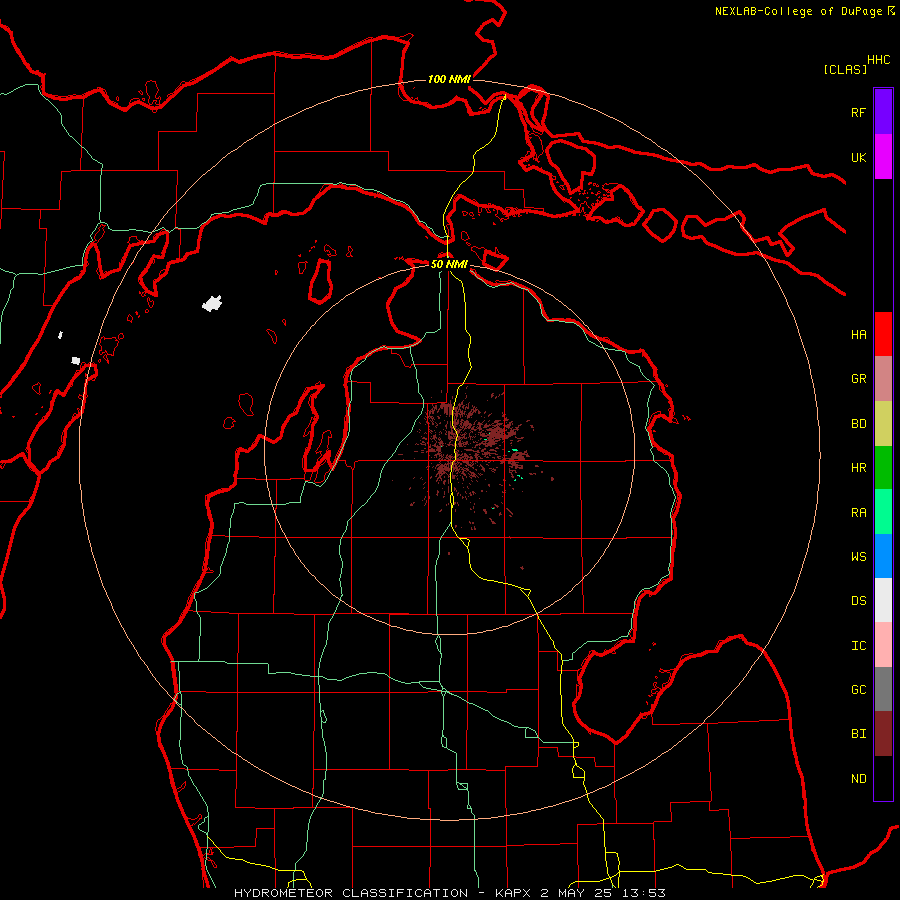This screenshot has width=900, height=900.
Task: Click the ND black legend swatch
Action: pos(883,778)
